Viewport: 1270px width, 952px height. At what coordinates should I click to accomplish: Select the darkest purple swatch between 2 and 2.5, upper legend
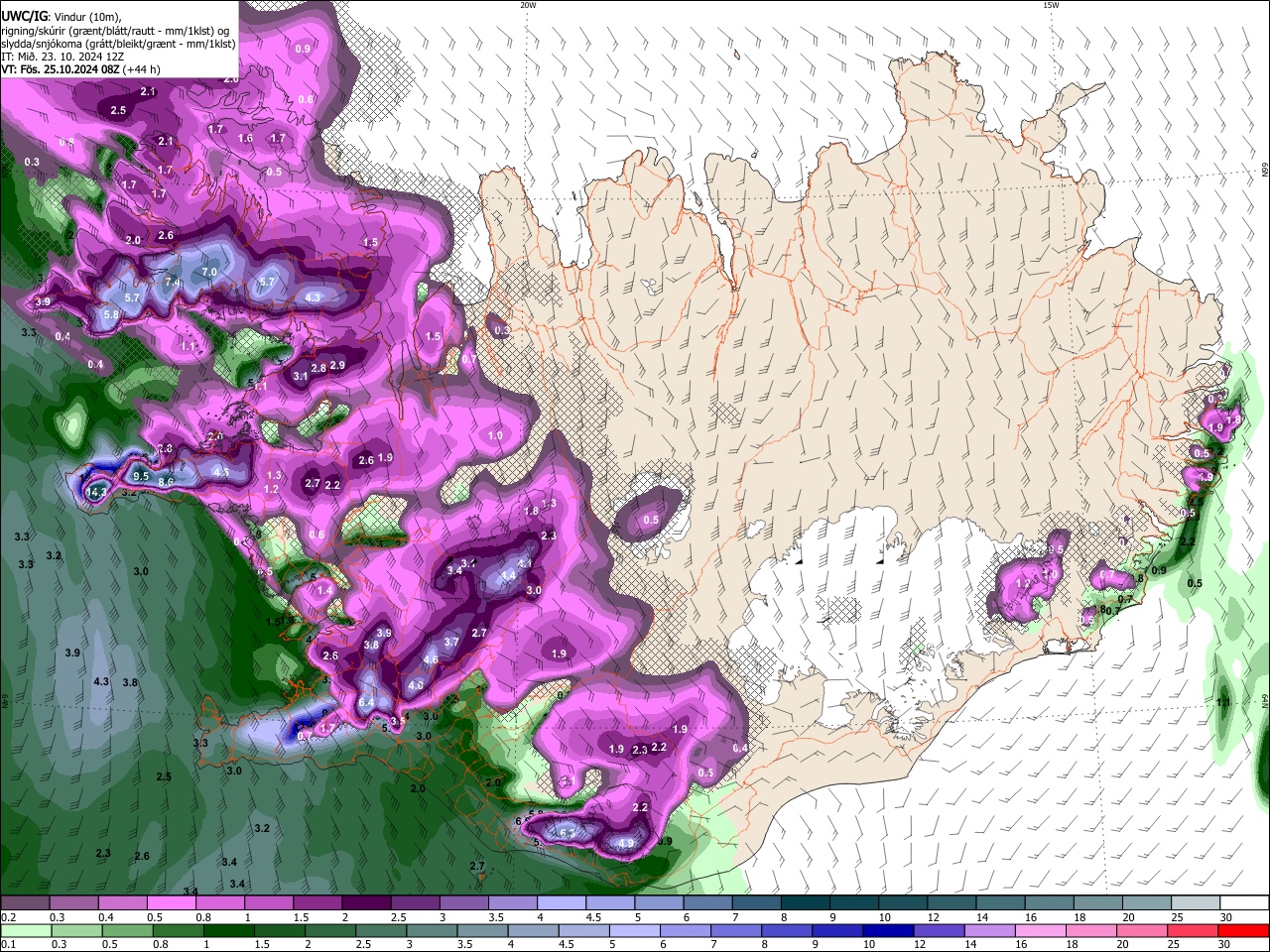pos(366,903)
